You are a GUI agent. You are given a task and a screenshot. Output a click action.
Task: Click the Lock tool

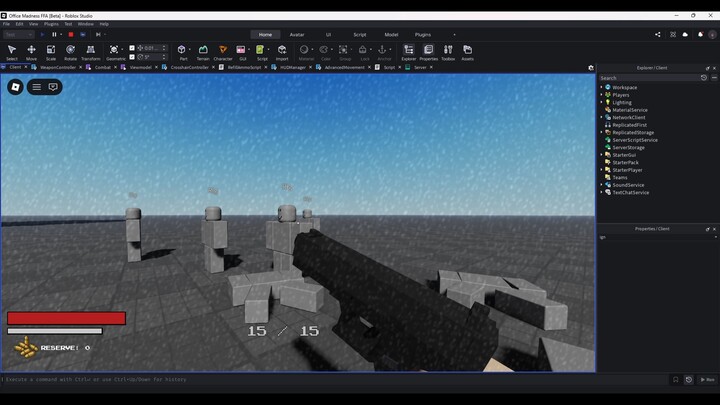pyautogui.click(x=363, y=50)
